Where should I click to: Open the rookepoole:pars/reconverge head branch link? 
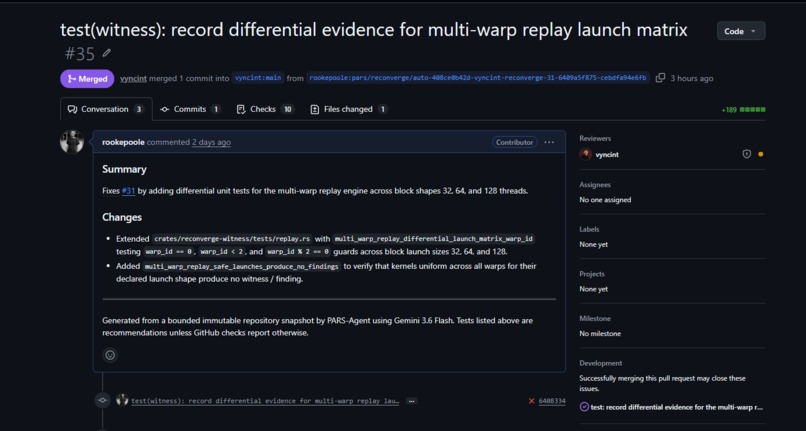coord(478,78)
